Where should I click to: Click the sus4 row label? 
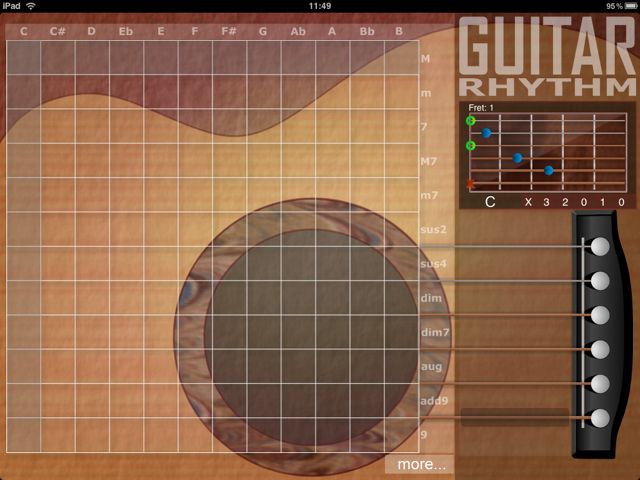[433, 264]
